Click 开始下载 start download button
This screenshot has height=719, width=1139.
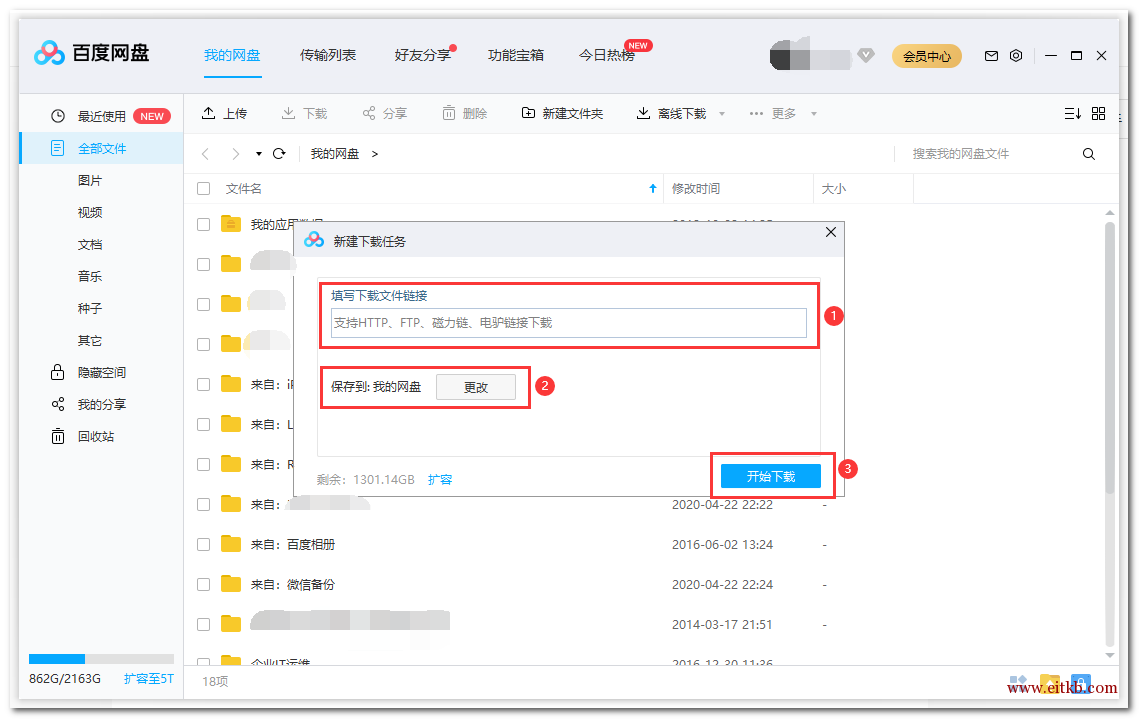click(771, 476)
